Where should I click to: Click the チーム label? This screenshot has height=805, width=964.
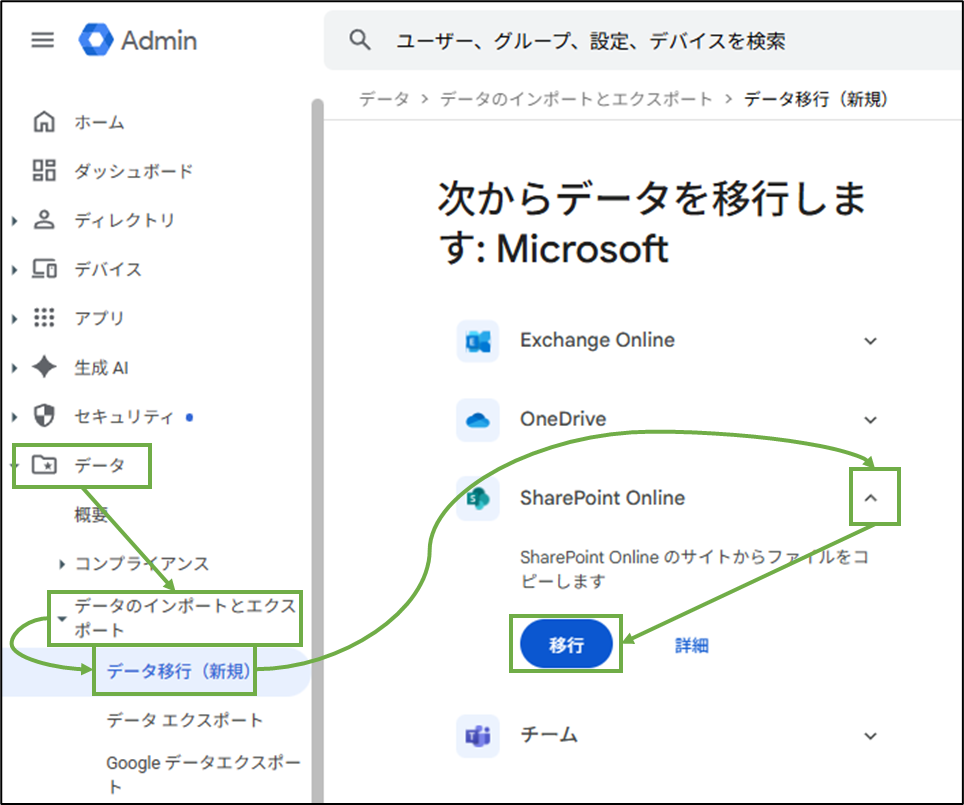pyautogui.click(x=549, y=735)
